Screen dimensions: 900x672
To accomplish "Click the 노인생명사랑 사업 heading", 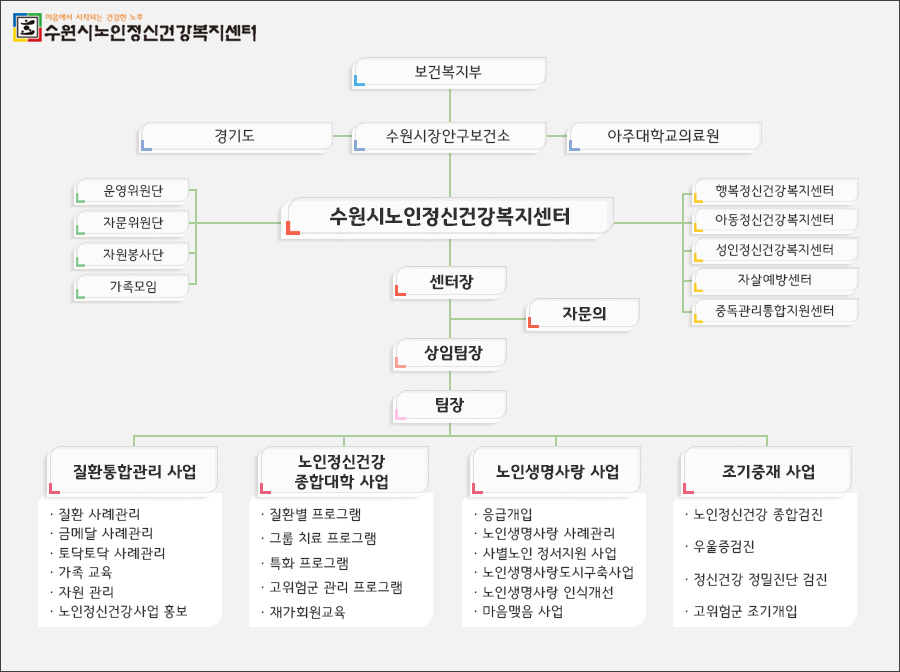I will 557,472.
